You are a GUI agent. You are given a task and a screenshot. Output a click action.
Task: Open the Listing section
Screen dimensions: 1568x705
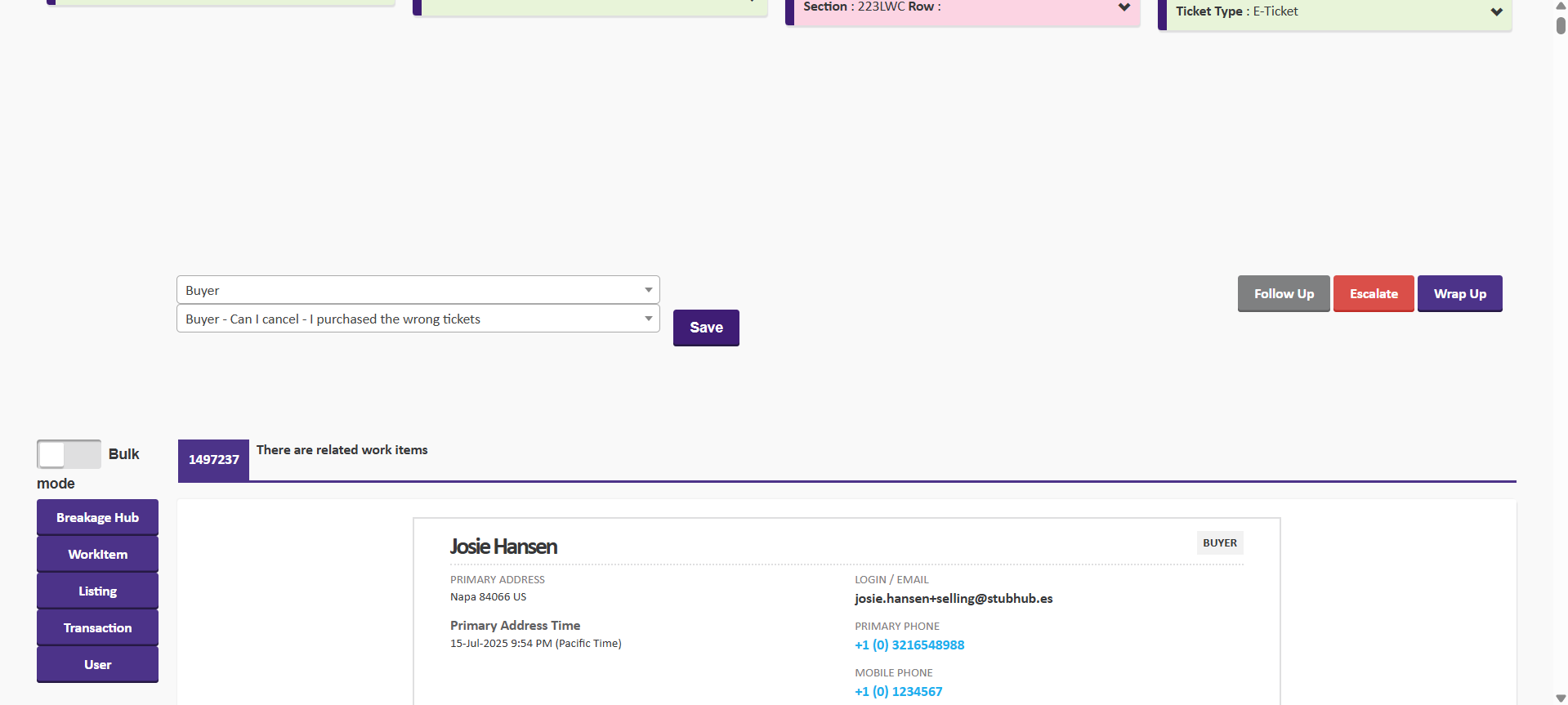pos(97,591)
